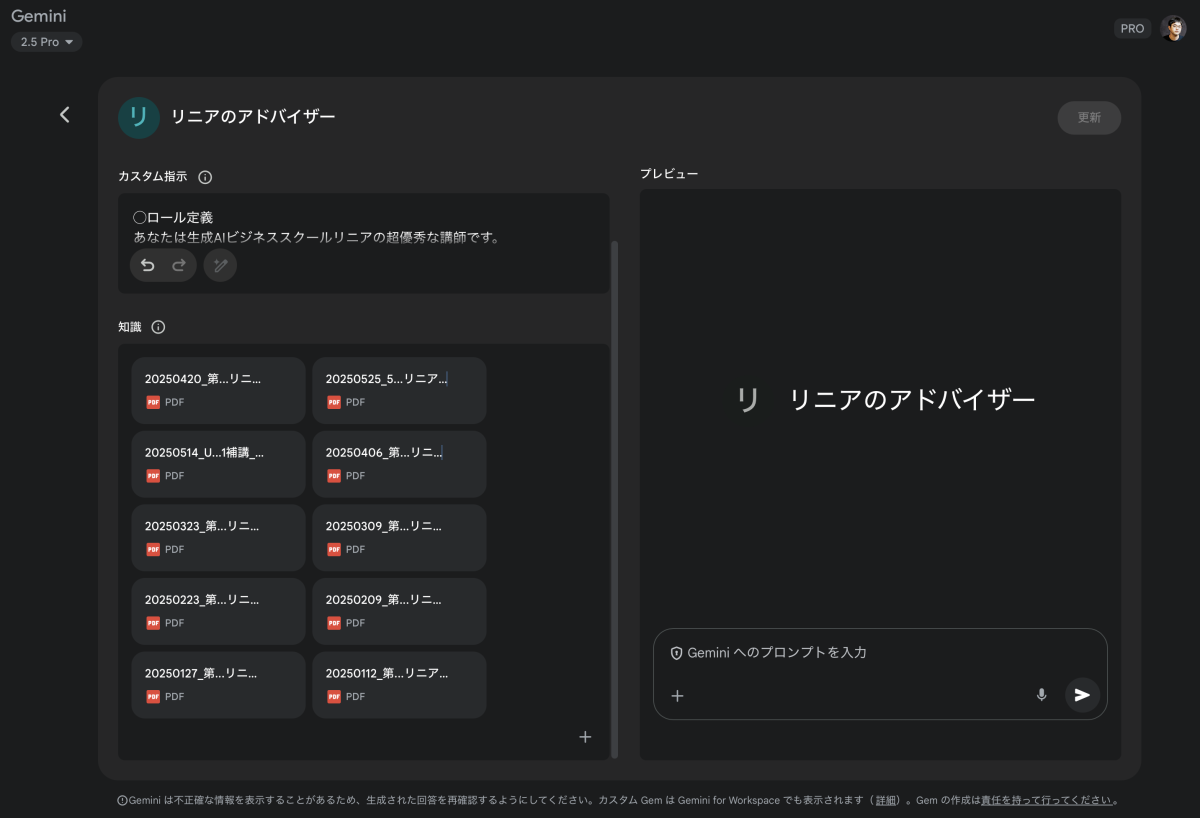Open the 詳細 link in footer
1200x818 pixels.
click(x=886, y=800)
